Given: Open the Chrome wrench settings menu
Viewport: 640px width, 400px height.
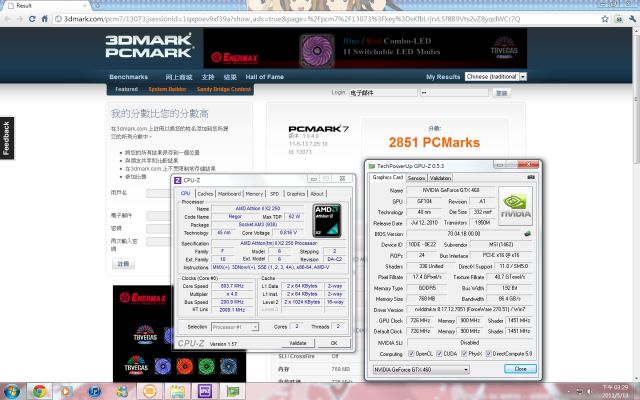Looking at the screenshot, I should (x=632, y=19).
